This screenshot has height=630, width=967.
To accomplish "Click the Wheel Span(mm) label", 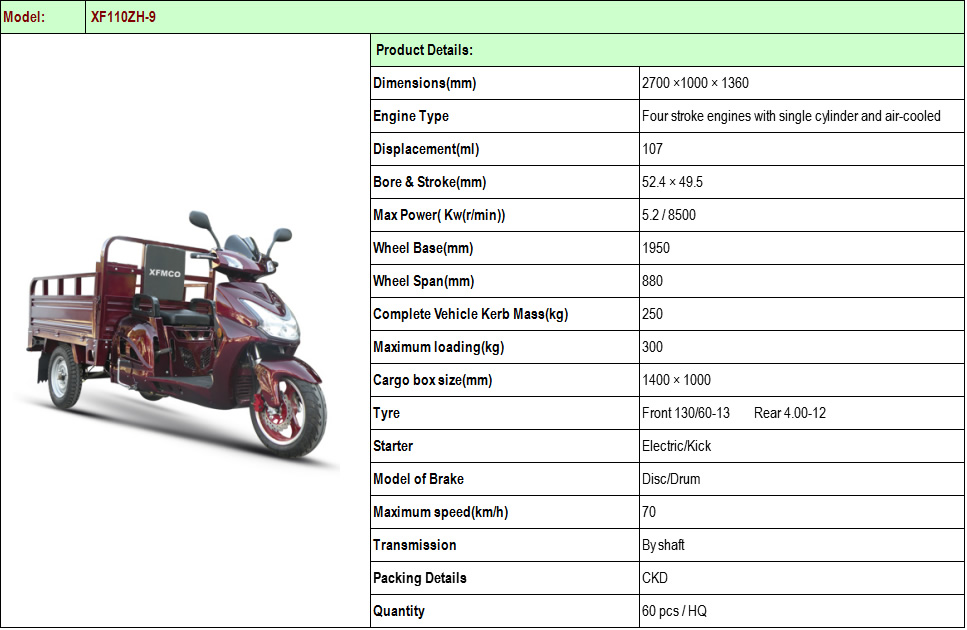I will pyautogui.click(x=424, y=281).
